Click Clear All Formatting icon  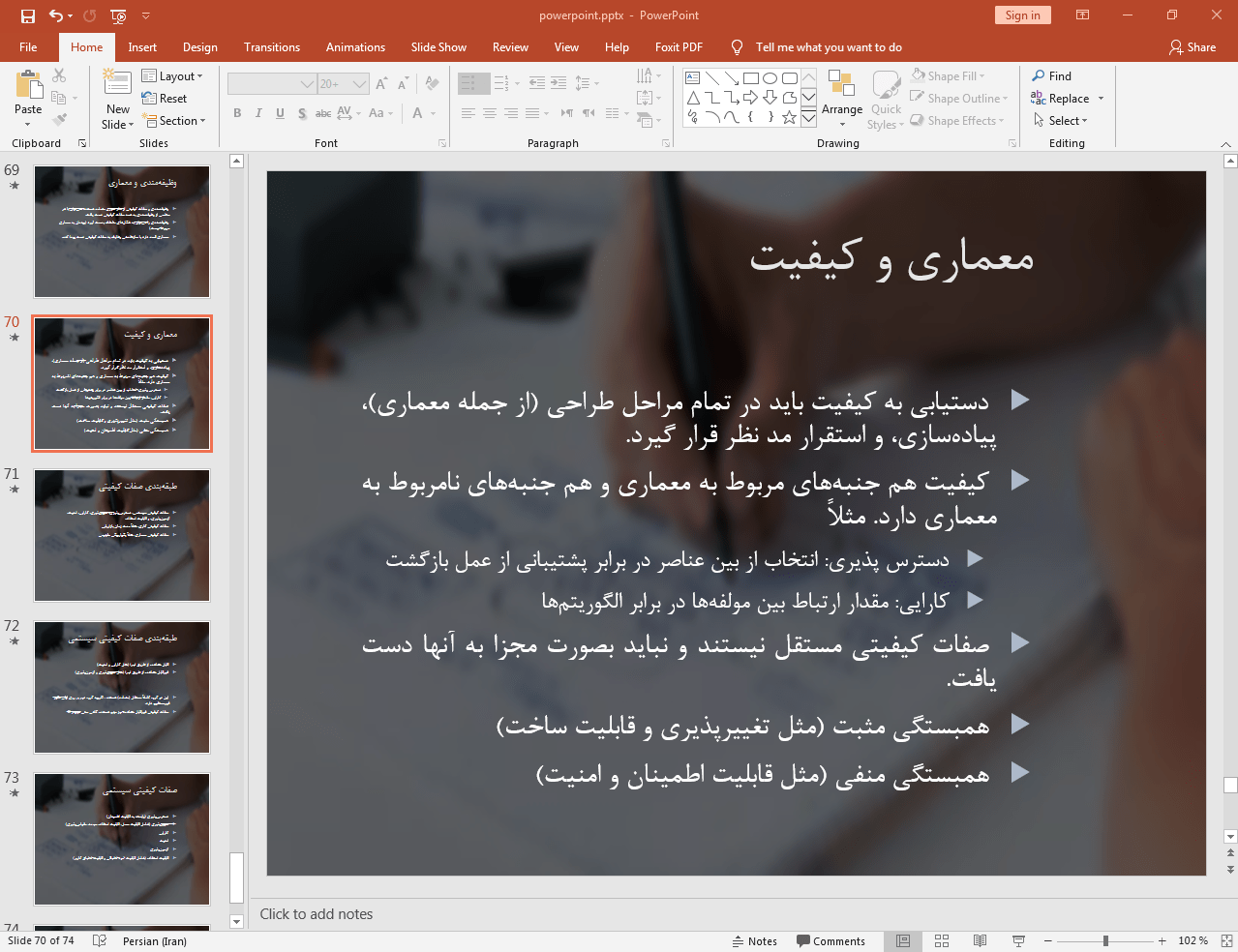(x=433, y=84)
